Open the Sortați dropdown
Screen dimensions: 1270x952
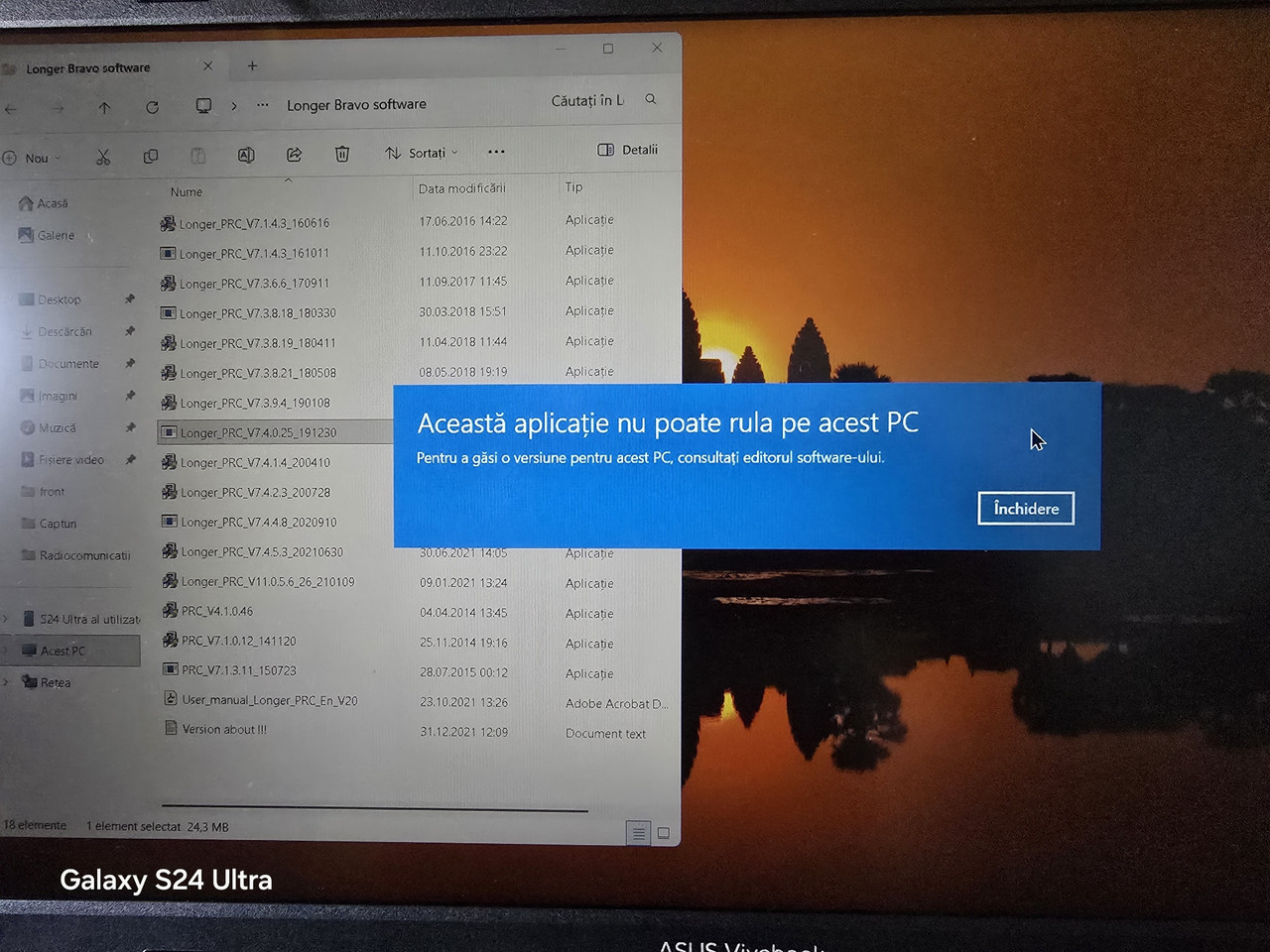click(x=422, y=153)
